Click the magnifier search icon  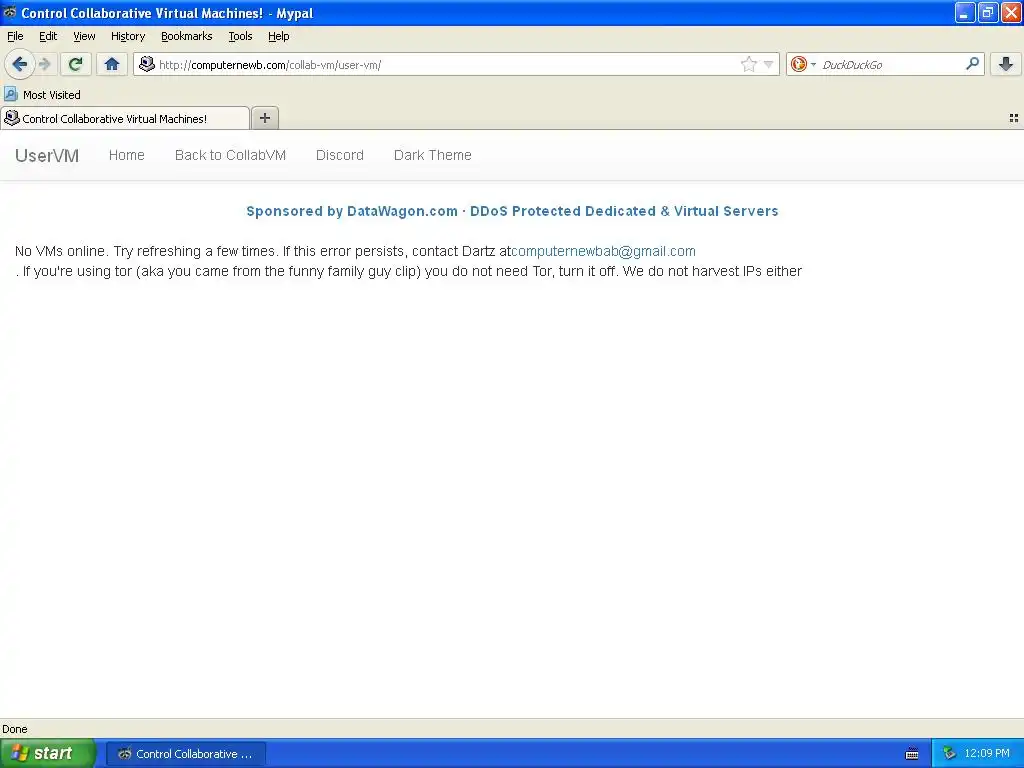(972, 63)
